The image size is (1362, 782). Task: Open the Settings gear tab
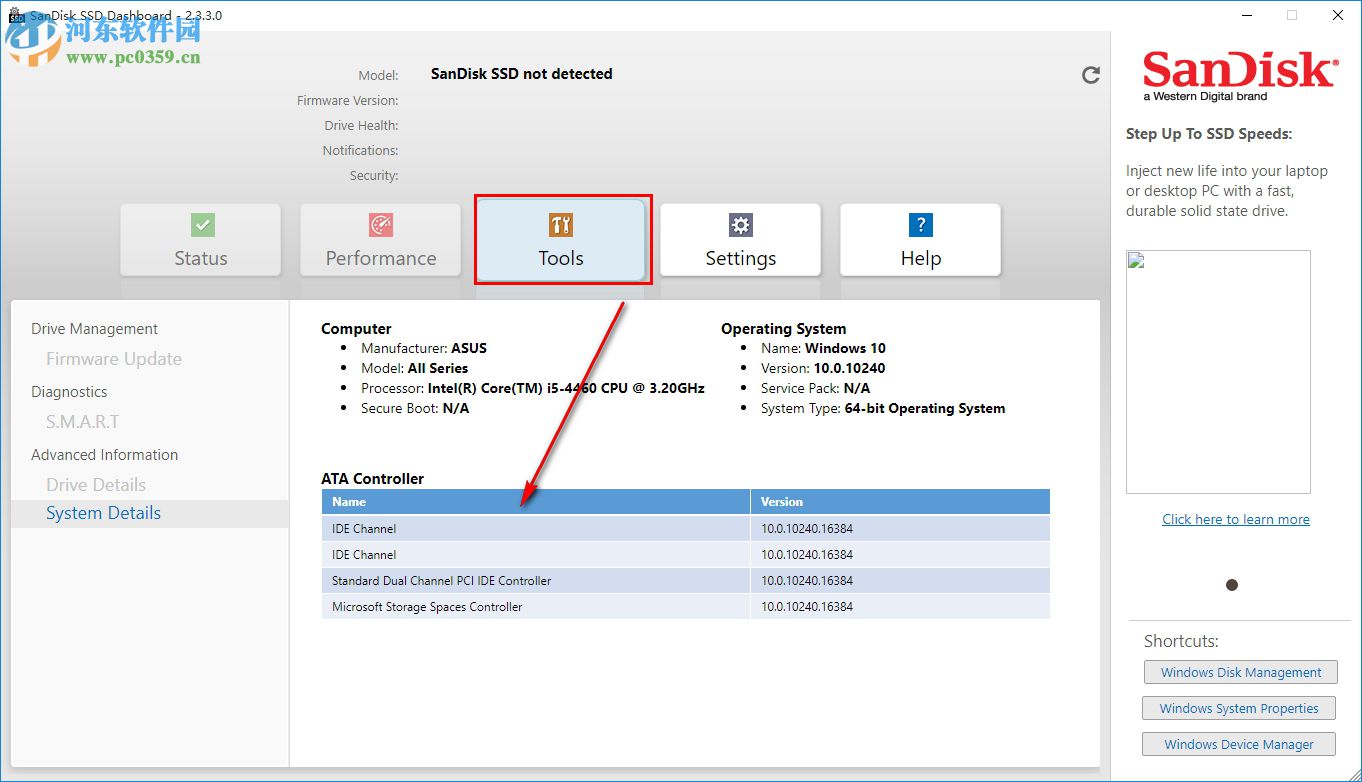pos(741,241)
